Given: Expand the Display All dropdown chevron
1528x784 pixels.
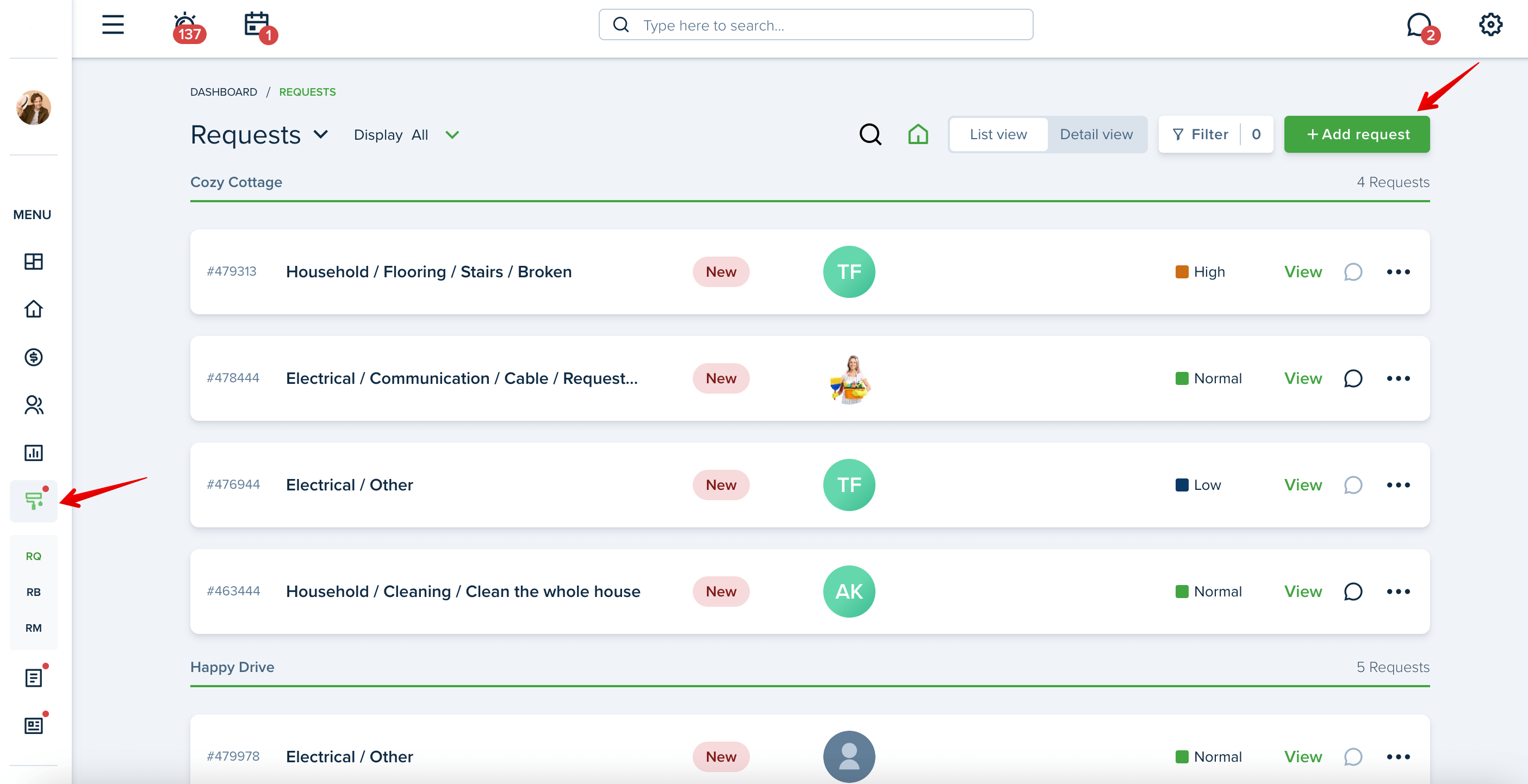Looking at the screenshot, I should pyautogui.click(x=452, y=135).
